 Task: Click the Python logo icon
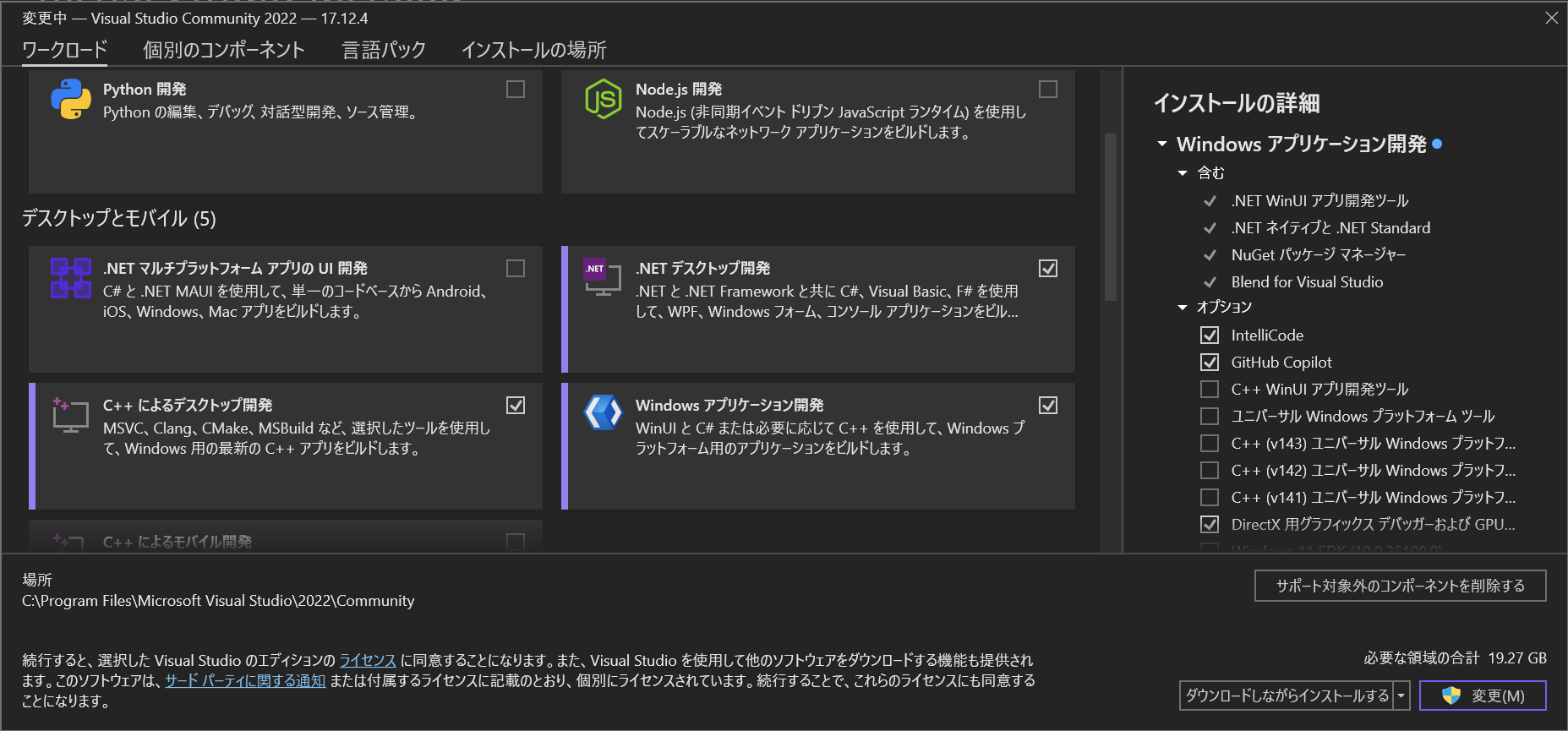click(x=71, y=100)
